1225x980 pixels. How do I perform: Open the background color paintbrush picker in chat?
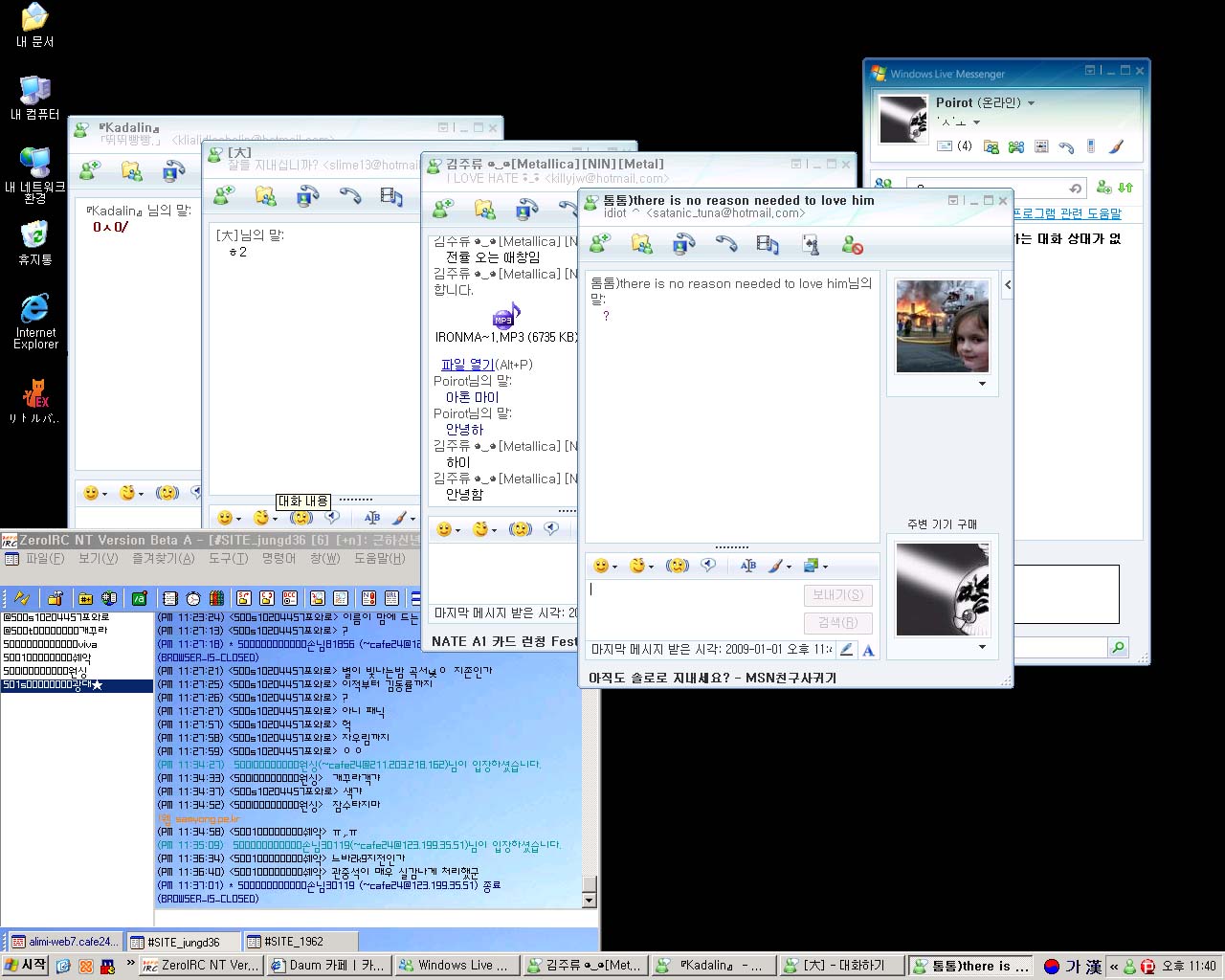(779, 566)
